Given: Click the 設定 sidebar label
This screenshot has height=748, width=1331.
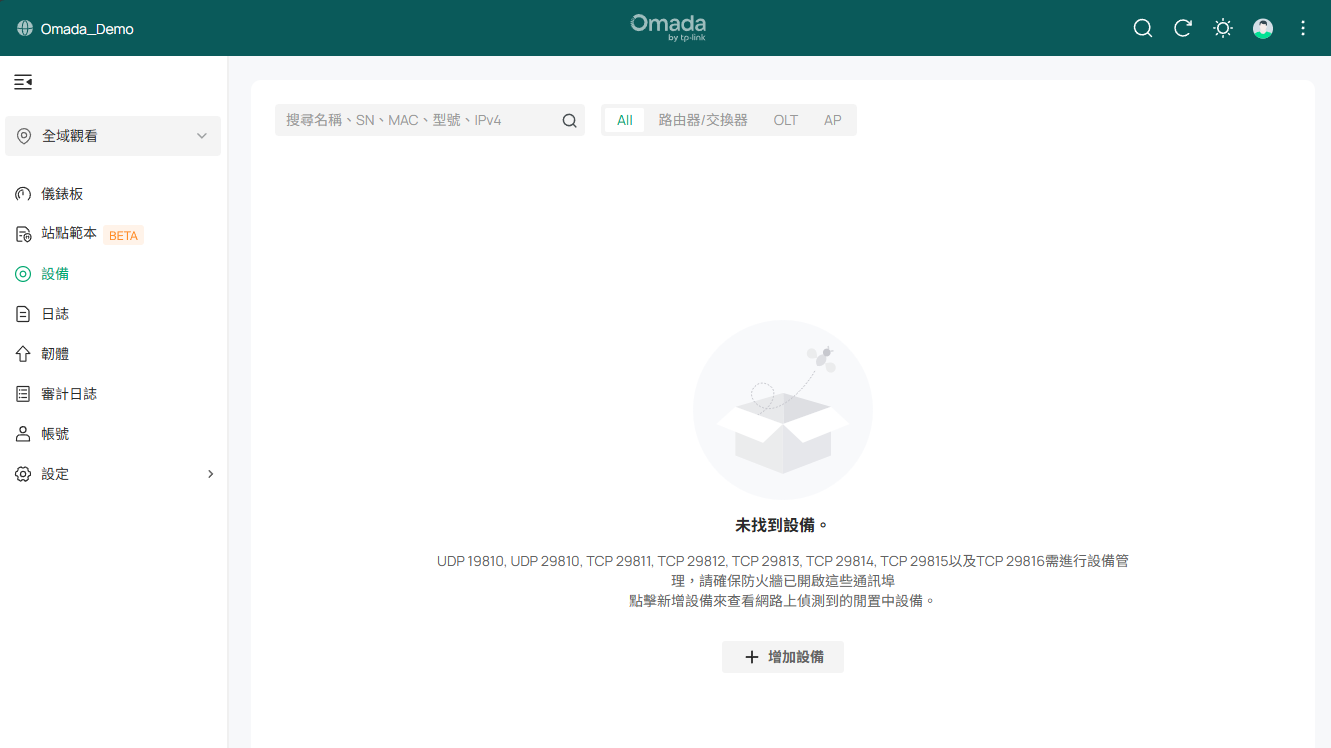Looking at the screenshot, I should click(55, 474).
